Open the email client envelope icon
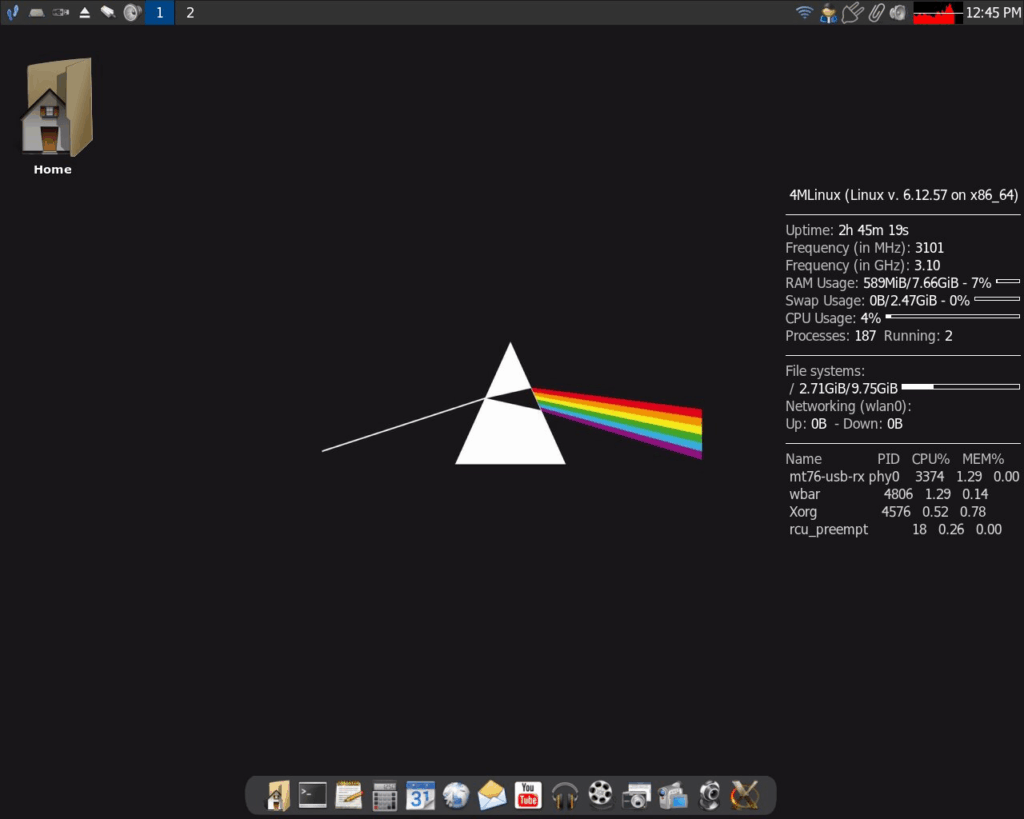 [x=491, y=795]
